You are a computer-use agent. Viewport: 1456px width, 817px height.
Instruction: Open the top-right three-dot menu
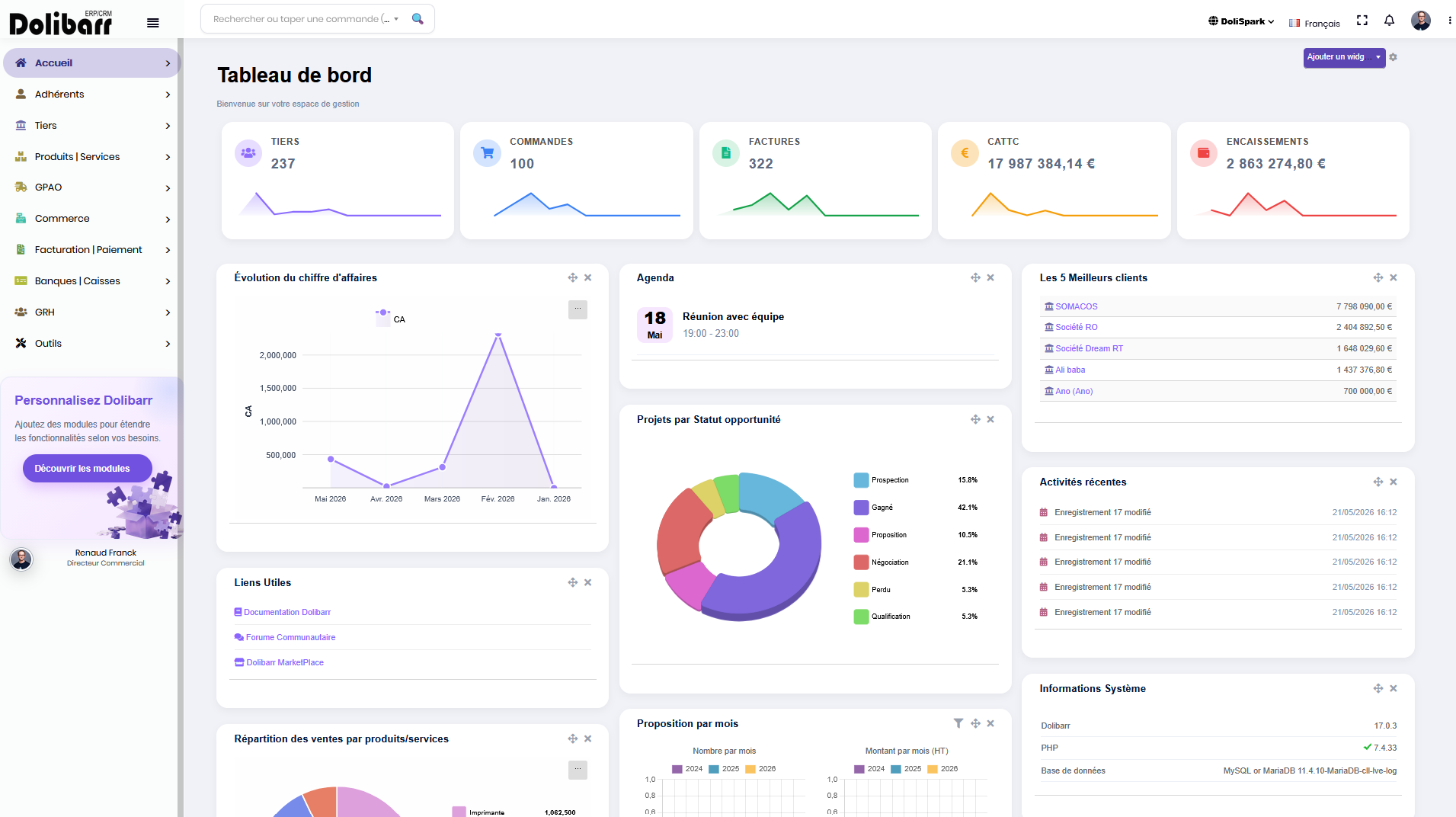[x=1449, y=21]
